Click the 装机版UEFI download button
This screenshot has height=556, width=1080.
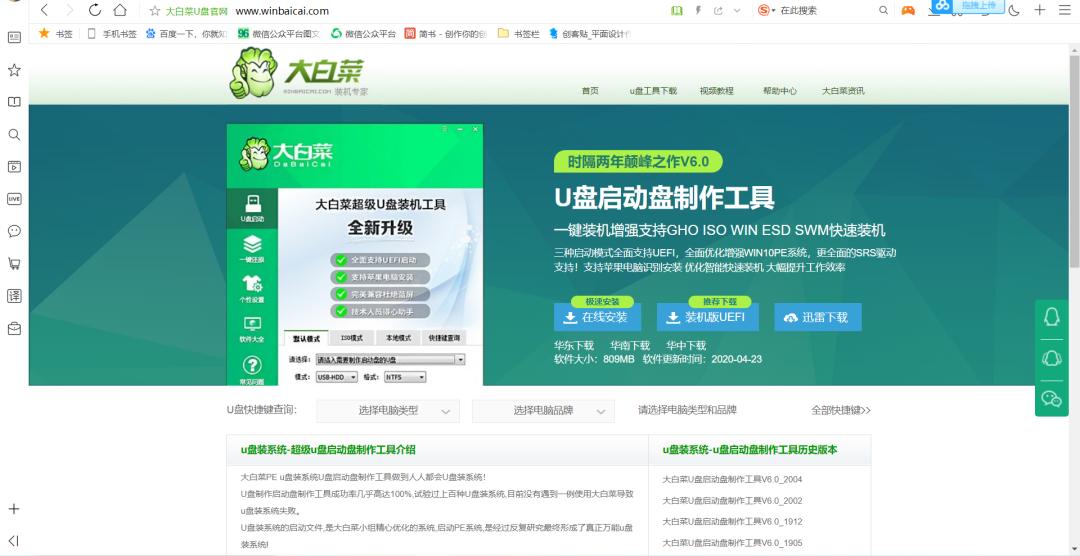(707, 317)
